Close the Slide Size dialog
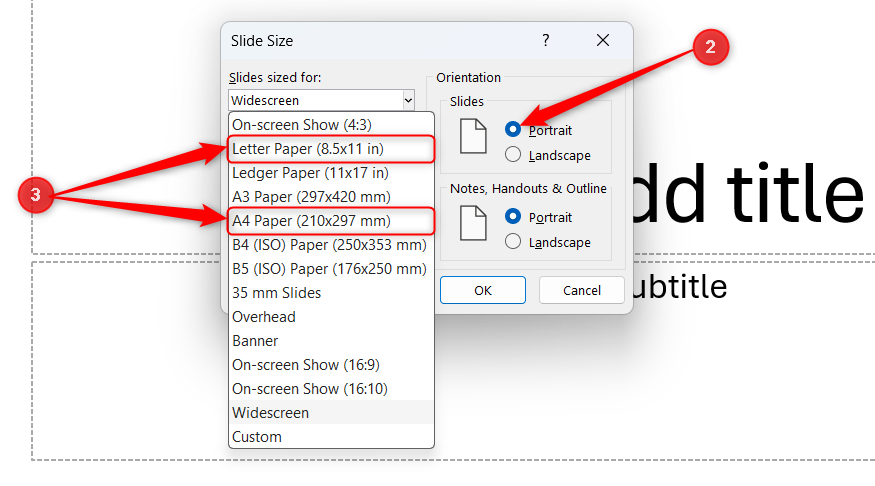Screen dimensions: 875x486 pos(603,40)
